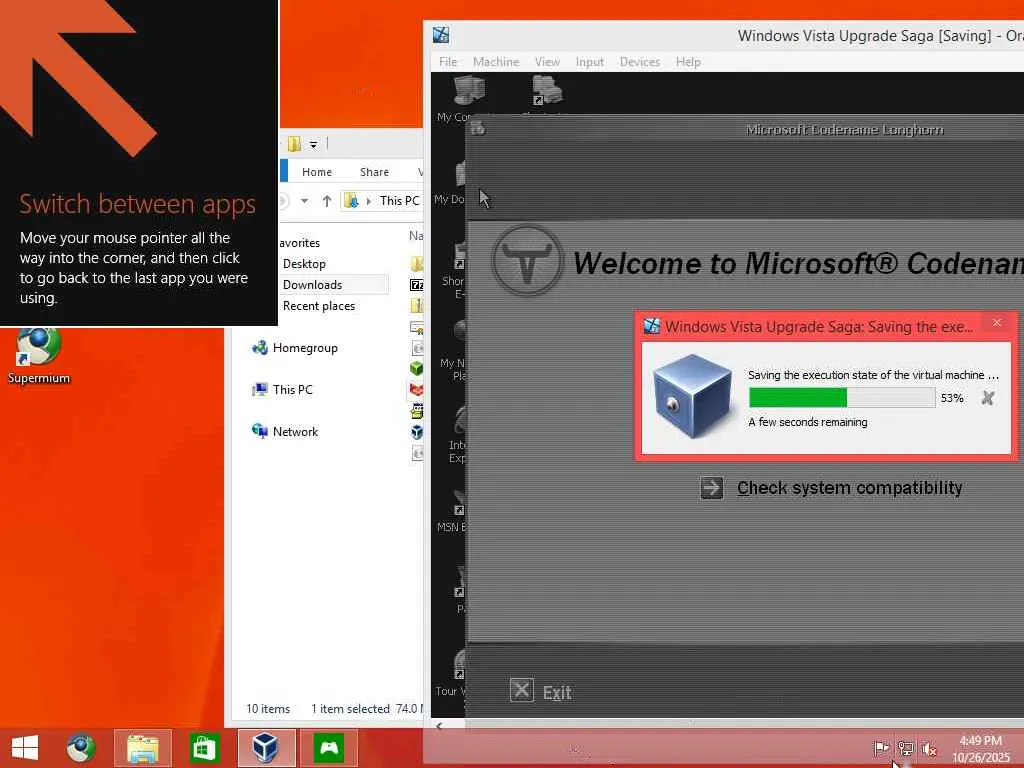Click the '1 item selected' status text
Screen dimensions: 1024x768
[x=350, y=709]
